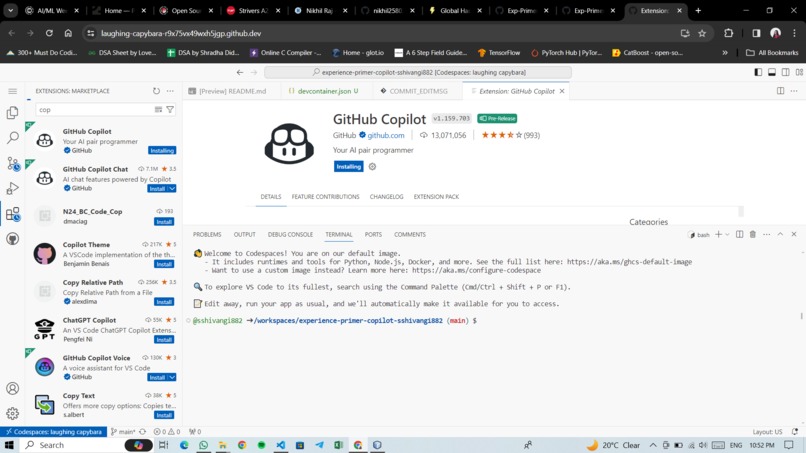
Task: Show more bookmarks overflow chevron
Action: coord(725,52)
